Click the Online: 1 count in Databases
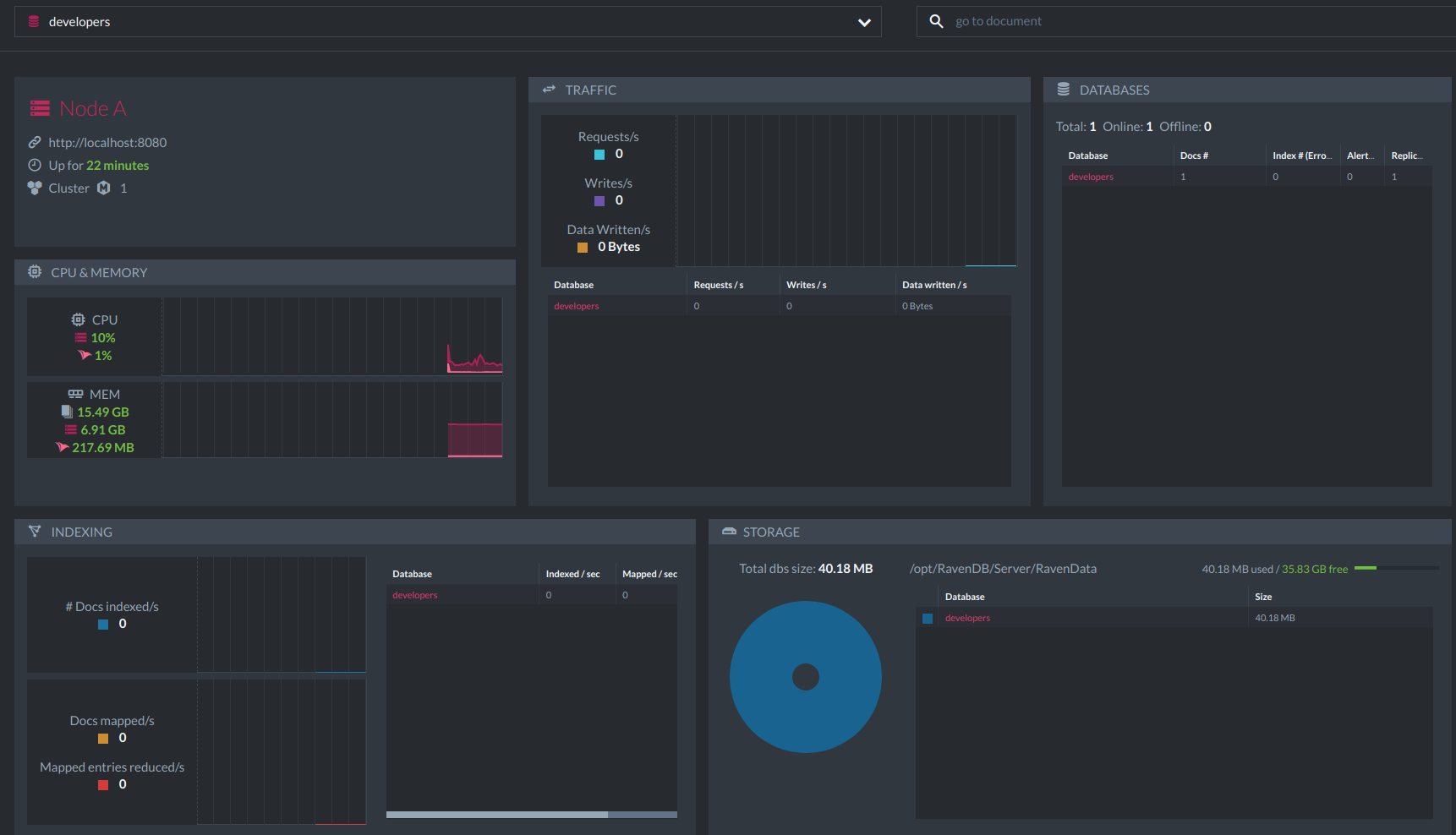 click(1128, 127)
